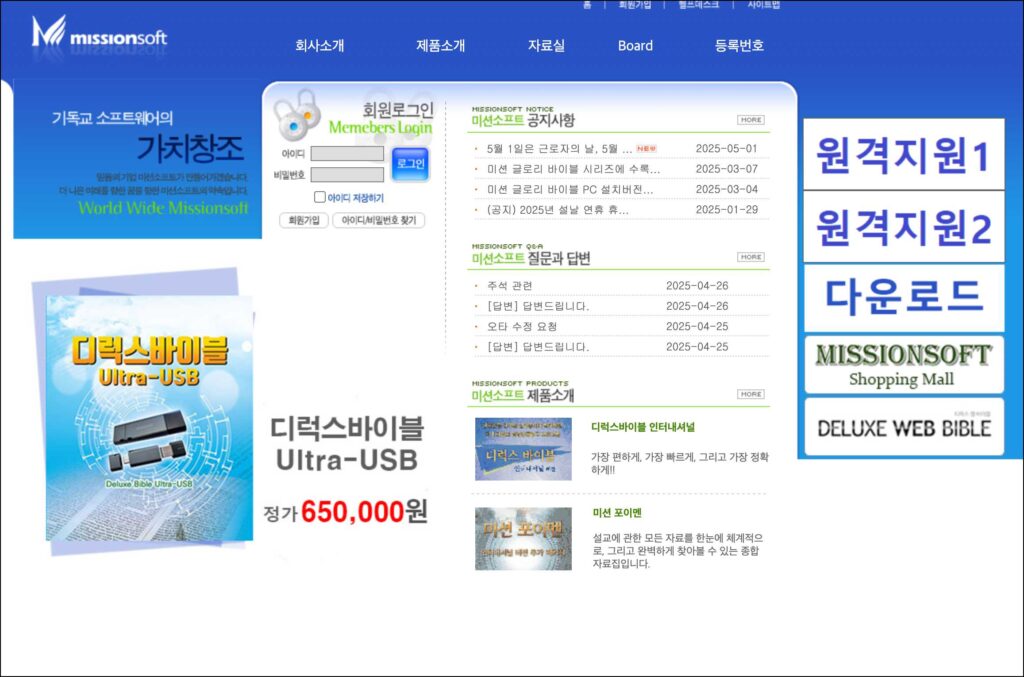Open the 회사소개 menu
Viewport: 1024px width, 677px height.
point(319,46)
